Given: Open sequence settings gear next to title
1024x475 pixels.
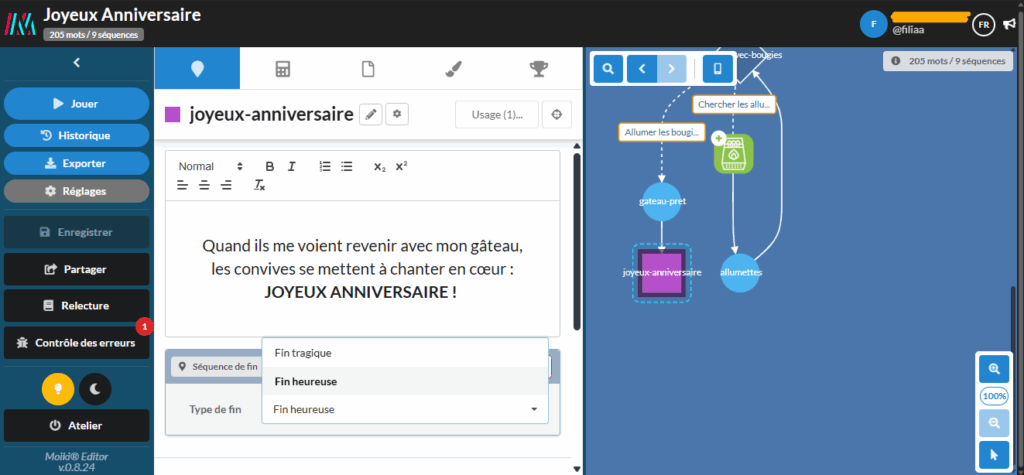Looking at the screenshot, I should [x=397, y=115].
